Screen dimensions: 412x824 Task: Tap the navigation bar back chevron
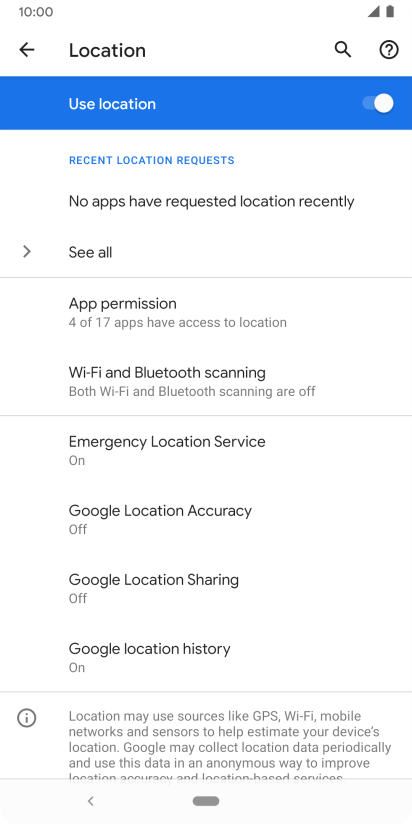coord(90,801)
